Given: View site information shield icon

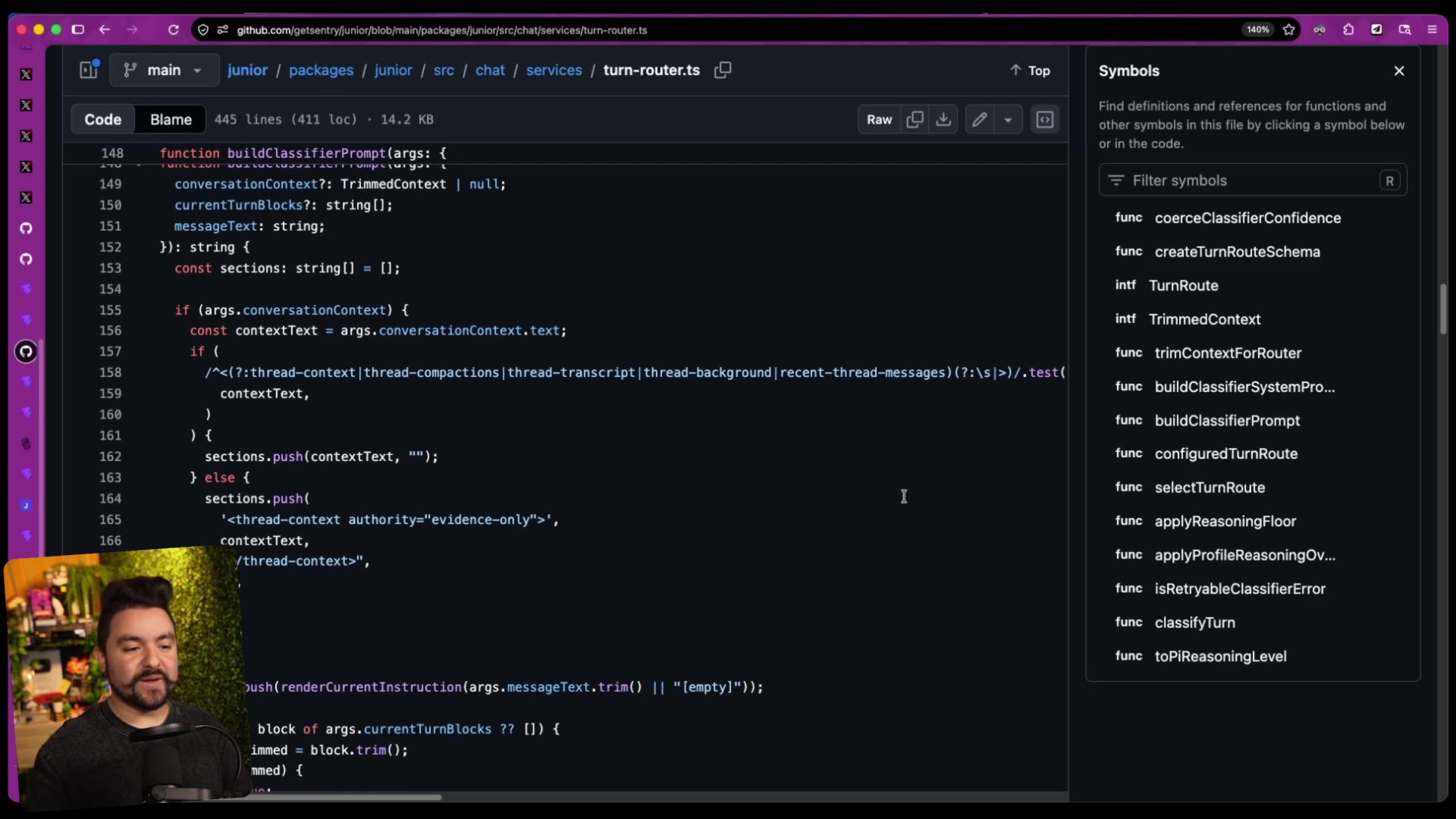Looking at the screenshot, I should [x=203, y=30].
